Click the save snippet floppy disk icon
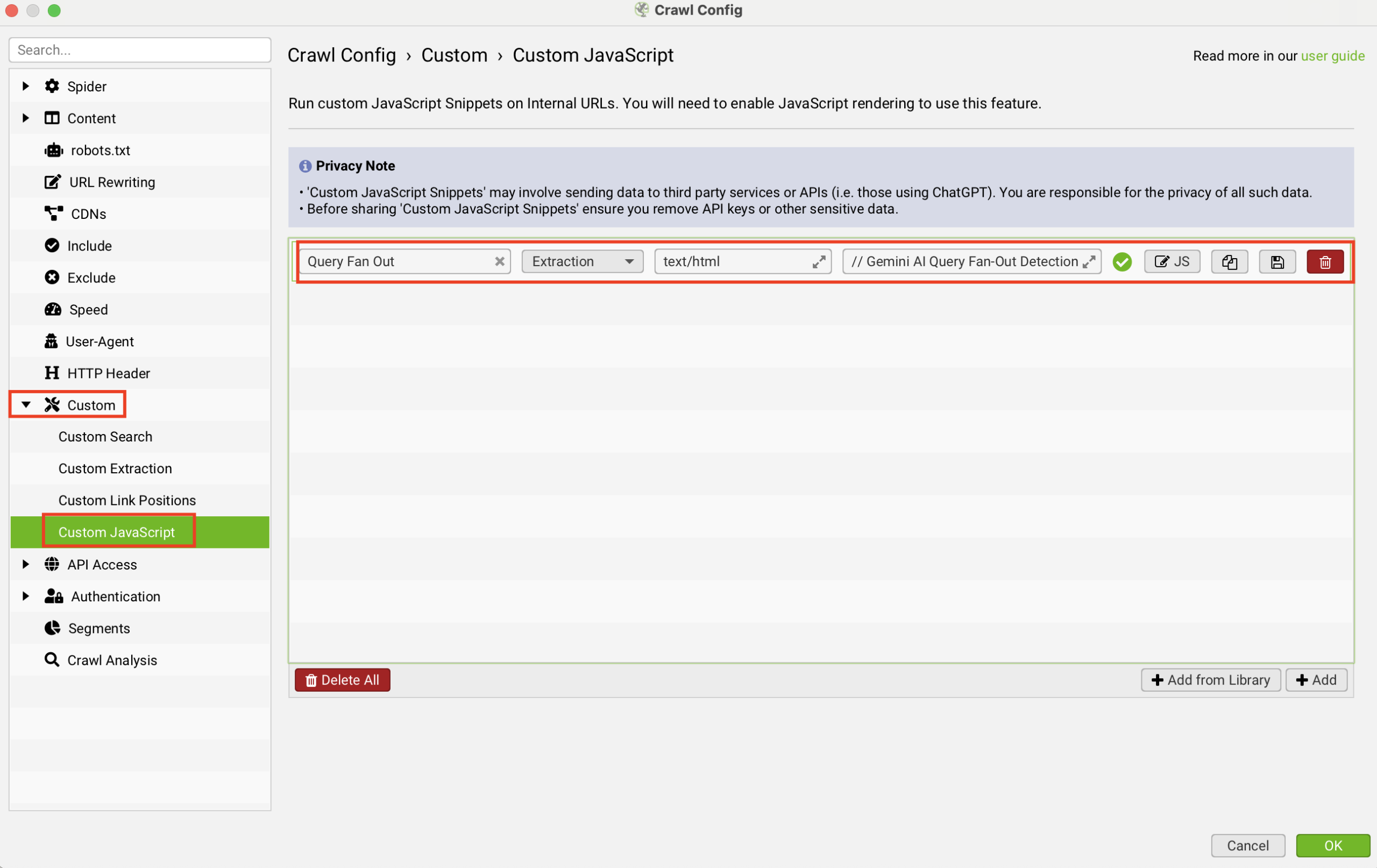This screenshot has width=1377, height=868. point(1276,262)
